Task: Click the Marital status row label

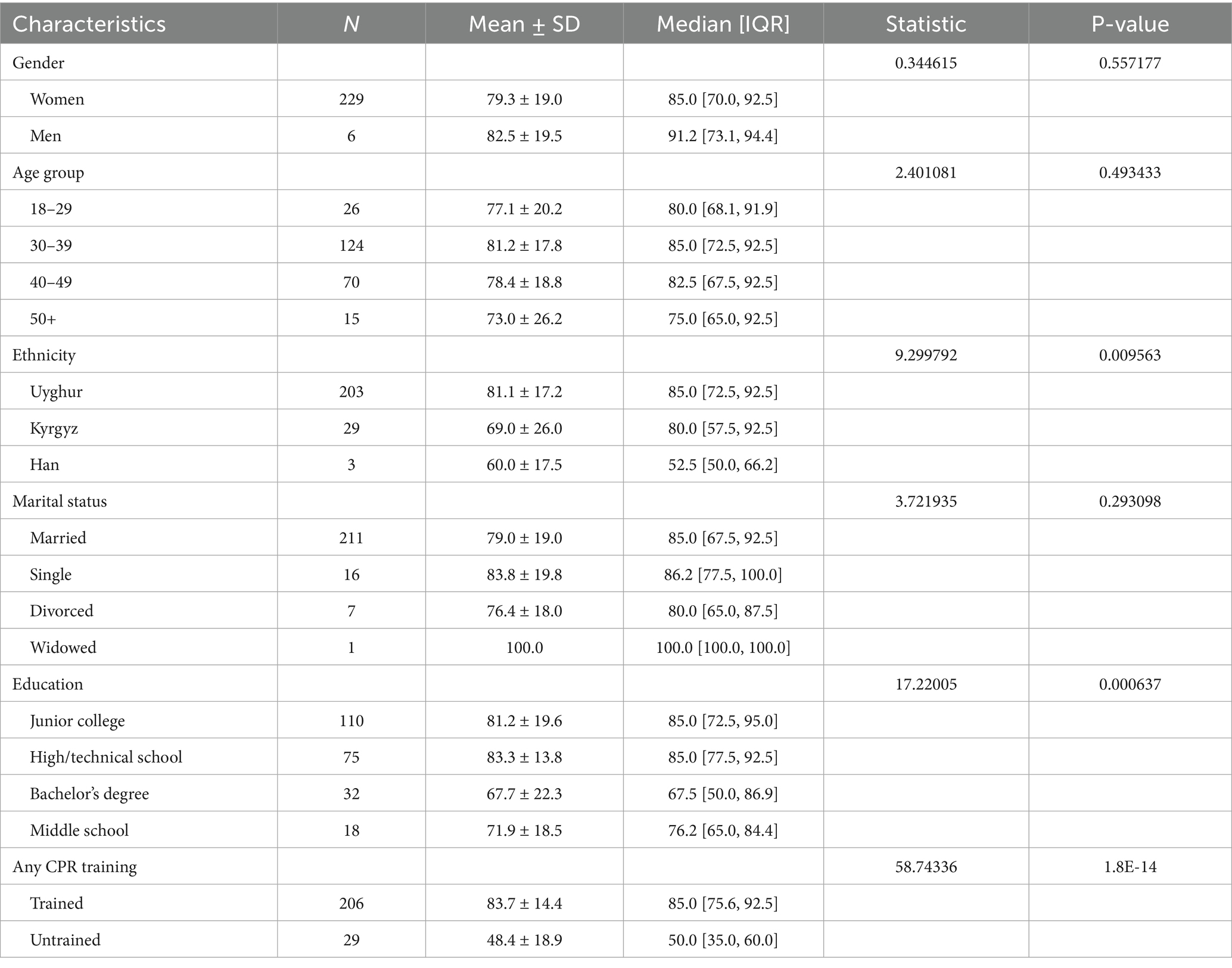Action: click(60, 501)
